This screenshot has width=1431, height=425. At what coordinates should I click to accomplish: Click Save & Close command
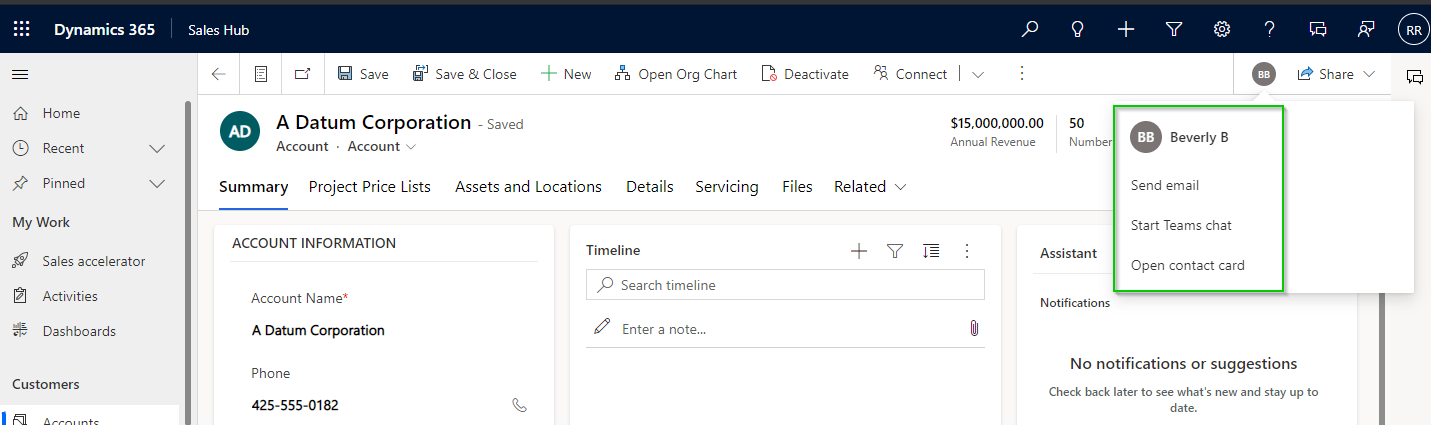pyautogui.click(x=465, y=74)
